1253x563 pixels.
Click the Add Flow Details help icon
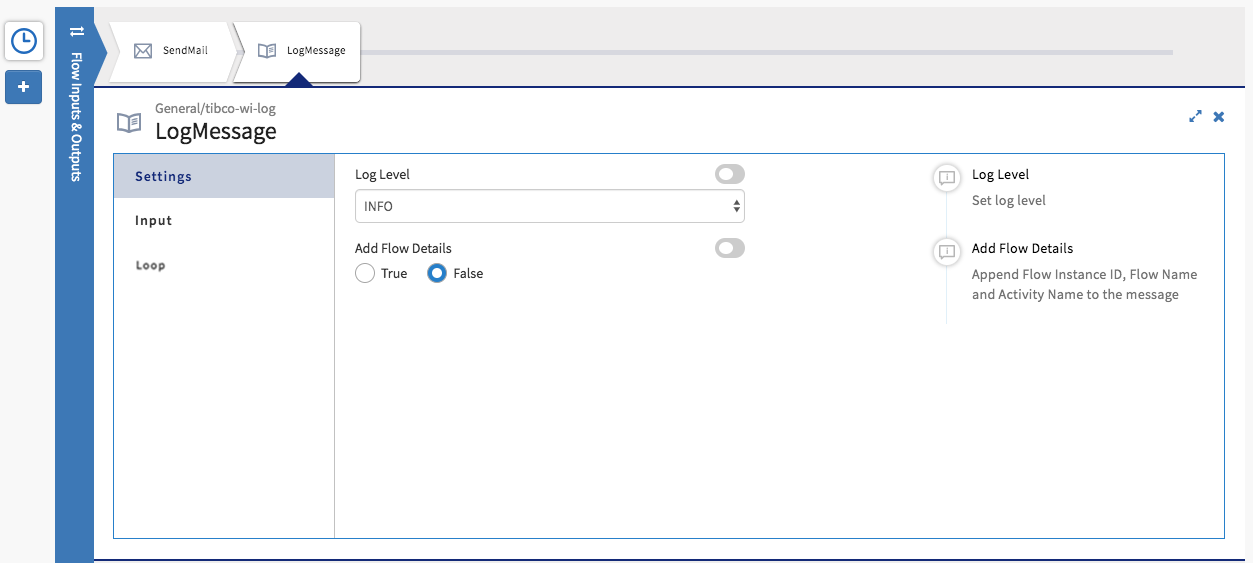[x=946, y=252]
